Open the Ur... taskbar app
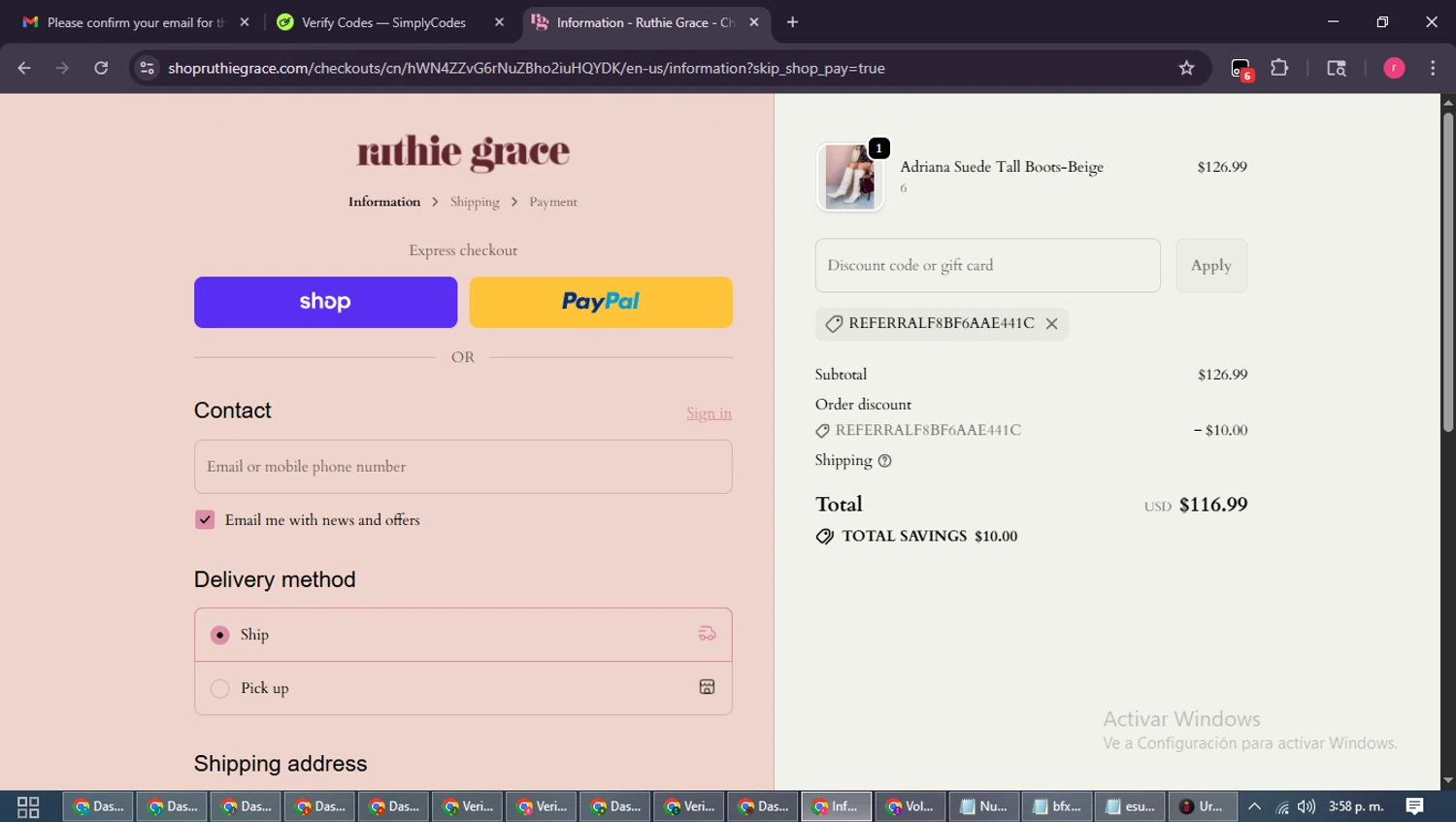 (1203, 806)
